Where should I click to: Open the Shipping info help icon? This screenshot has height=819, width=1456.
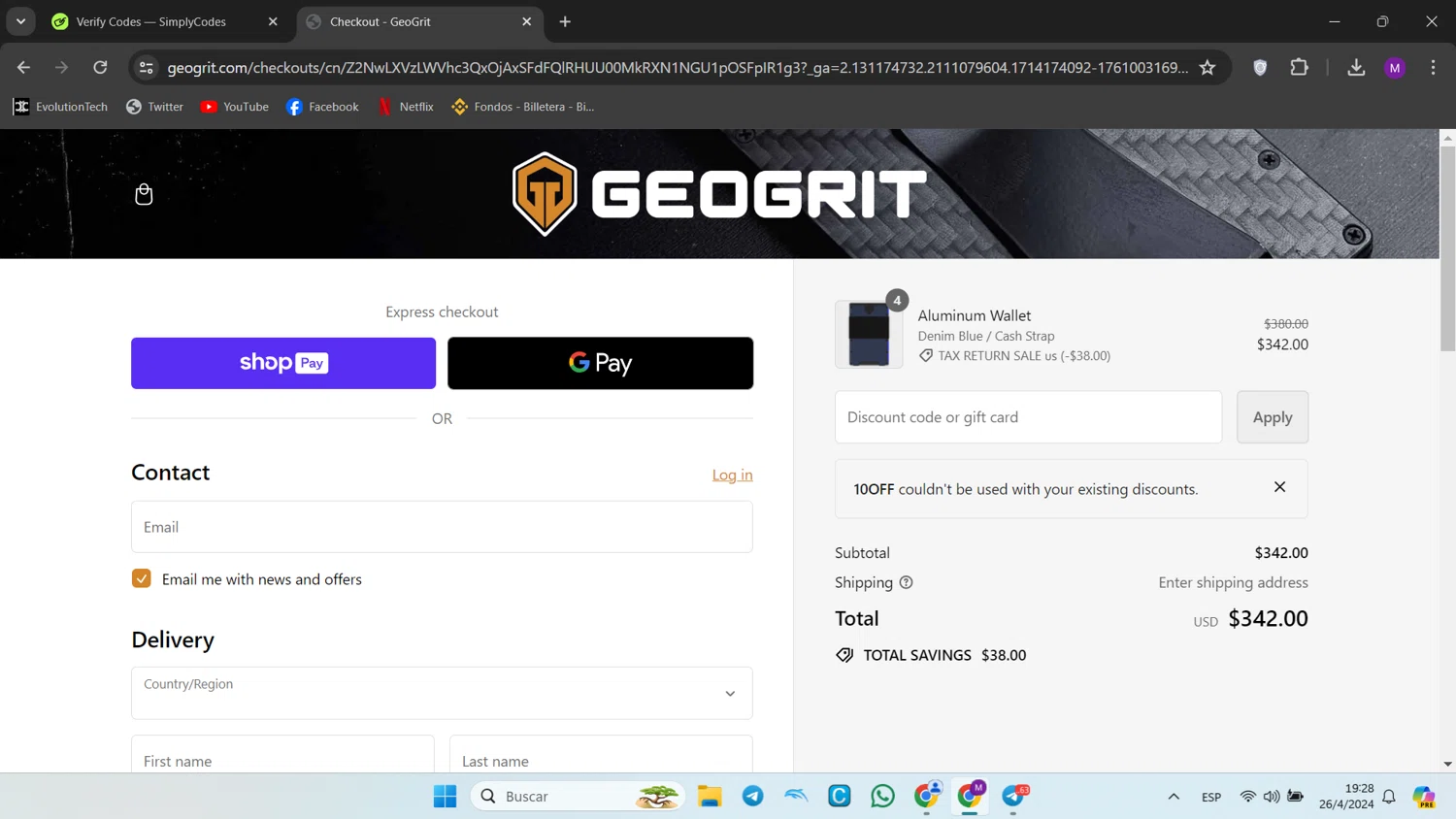(x=906, y=582)
